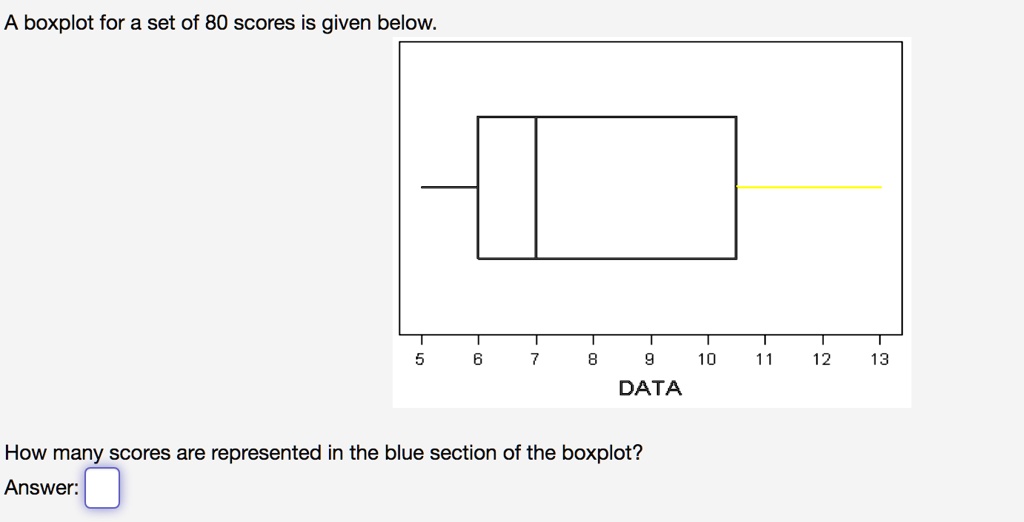Click the axis tick label 9

(x=650, y=359)
